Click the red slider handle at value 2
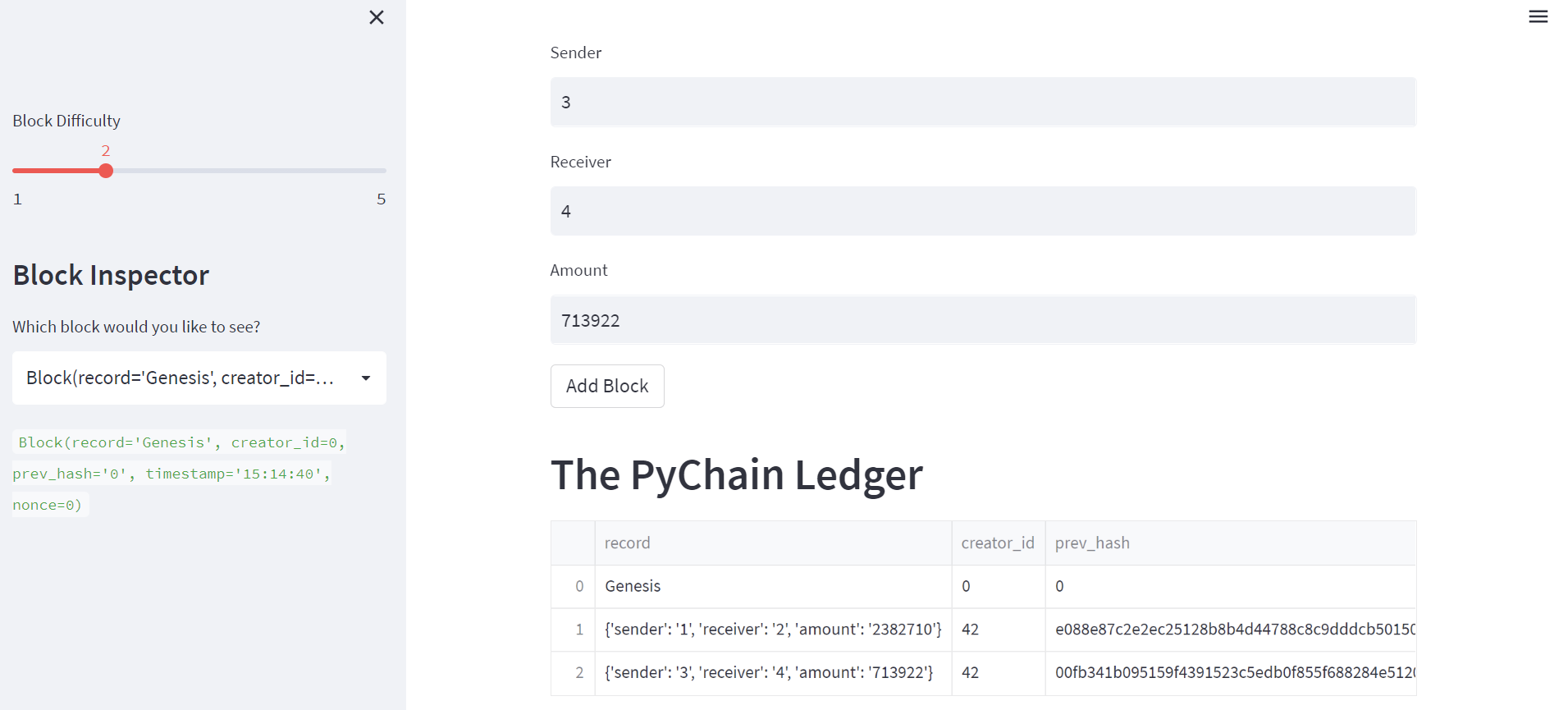This screenshot has height=710, width=1568. (x=106, y=171)
